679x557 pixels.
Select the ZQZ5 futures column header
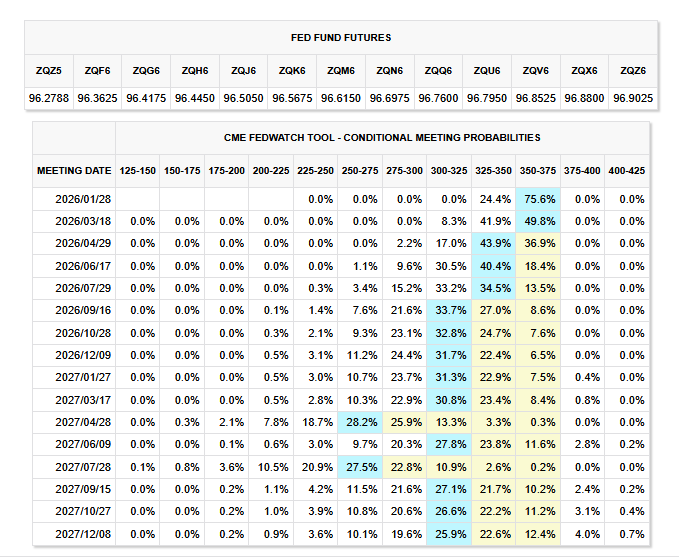[47, 71]
